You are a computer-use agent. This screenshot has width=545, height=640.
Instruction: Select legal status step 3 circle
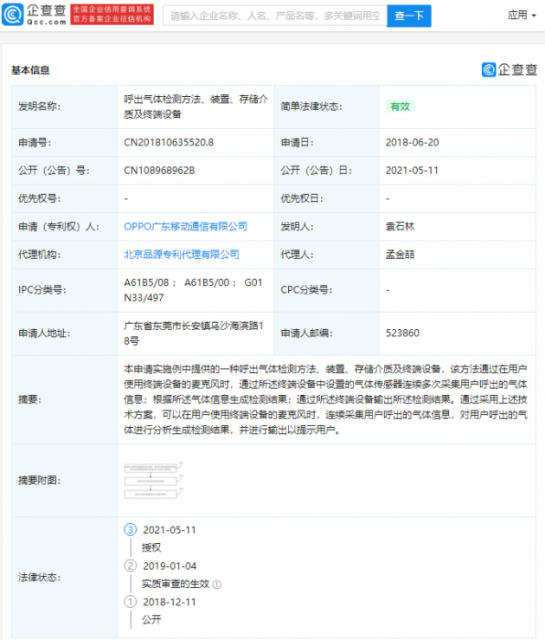click(x=130, y=530)
